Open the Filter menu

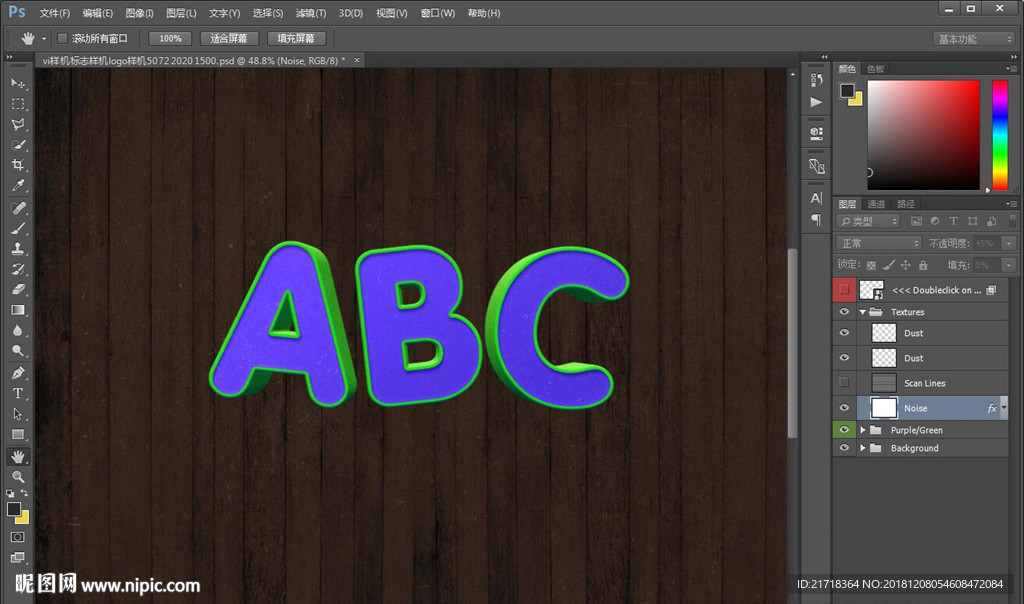point(311,13)
